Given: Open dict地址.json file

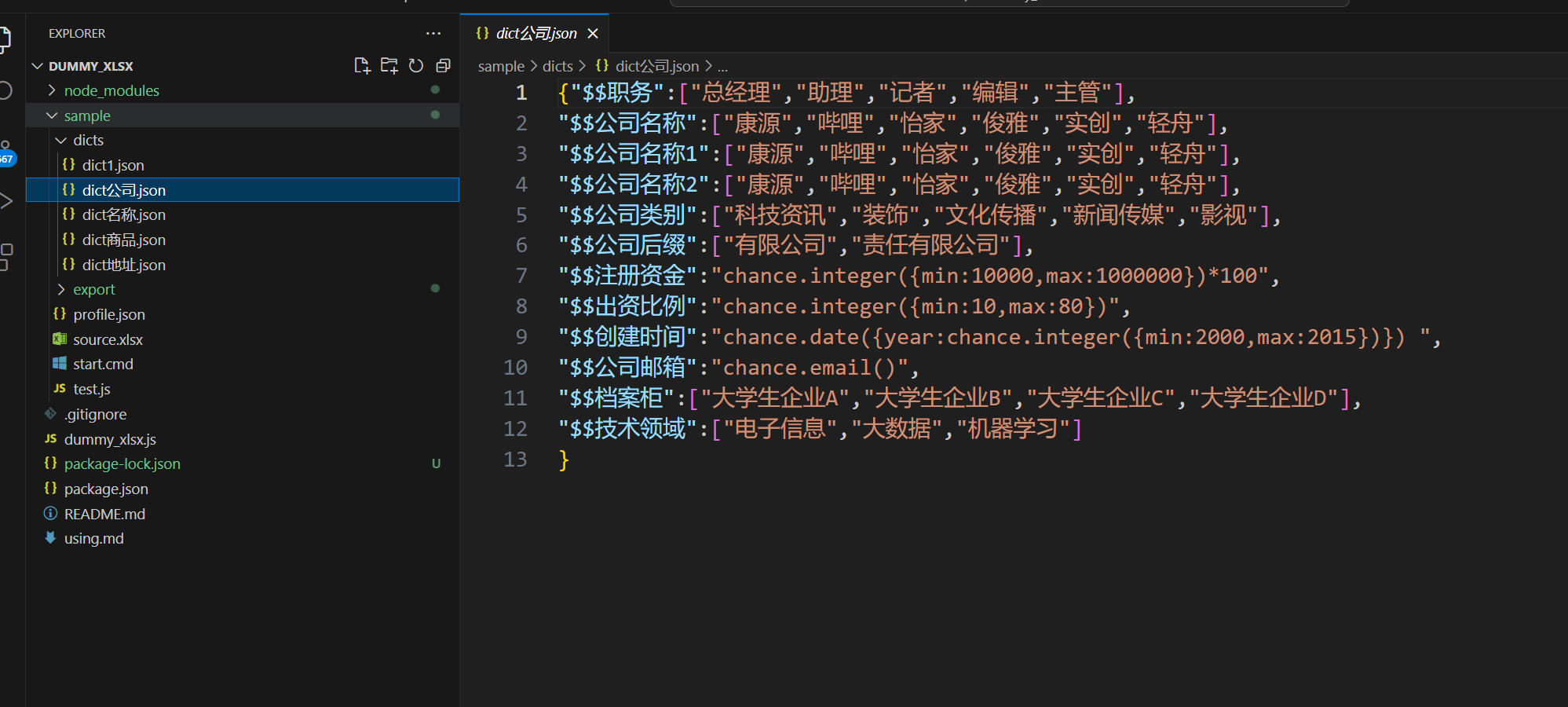Looking at the screenshot, I should coord(243,265).
